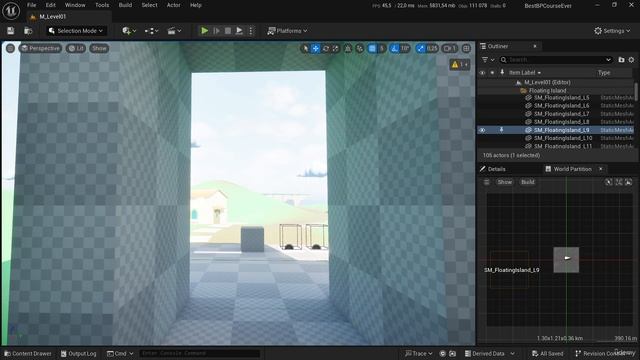Open the Select menu
This screenshot has width=640, height=360.
[x=149, y=5]
